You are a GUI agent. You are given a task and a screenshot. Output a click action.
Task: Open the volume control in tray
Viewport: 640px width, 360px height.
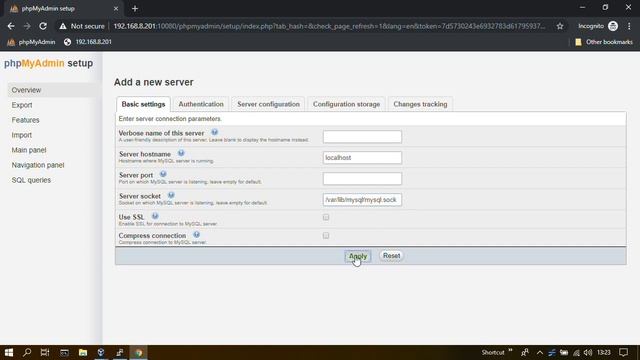588,353
